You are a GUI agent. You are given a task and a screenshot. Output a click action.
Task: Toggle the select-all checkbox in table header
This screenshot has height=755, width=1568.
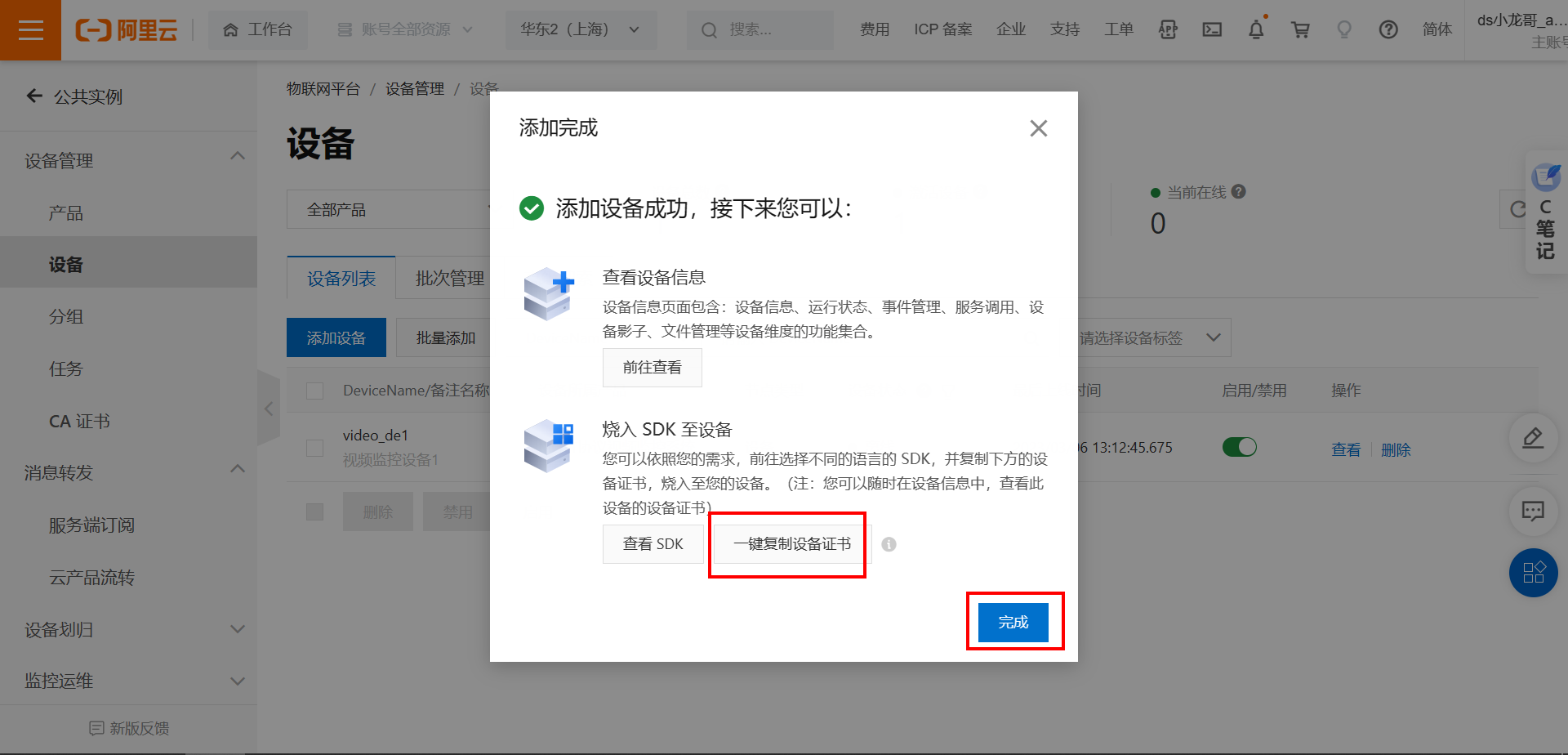point(314,391)
